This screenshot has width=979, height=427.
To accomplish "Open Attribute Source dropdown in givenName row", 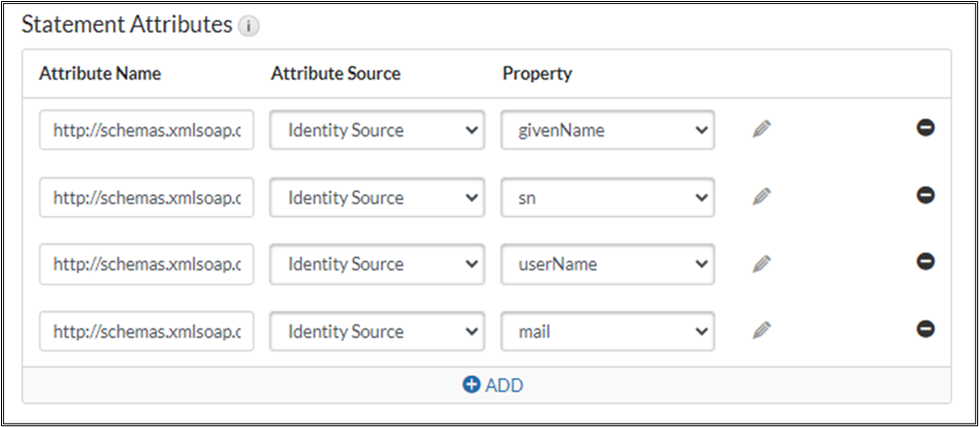I will pos(377,130).
